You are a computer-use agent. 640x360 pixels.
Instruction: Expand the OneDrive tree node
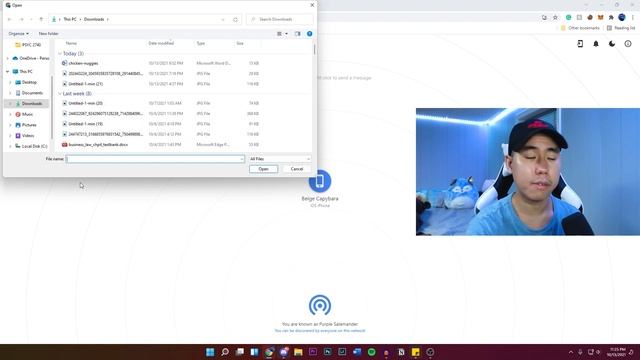click(x=7, y=58)
